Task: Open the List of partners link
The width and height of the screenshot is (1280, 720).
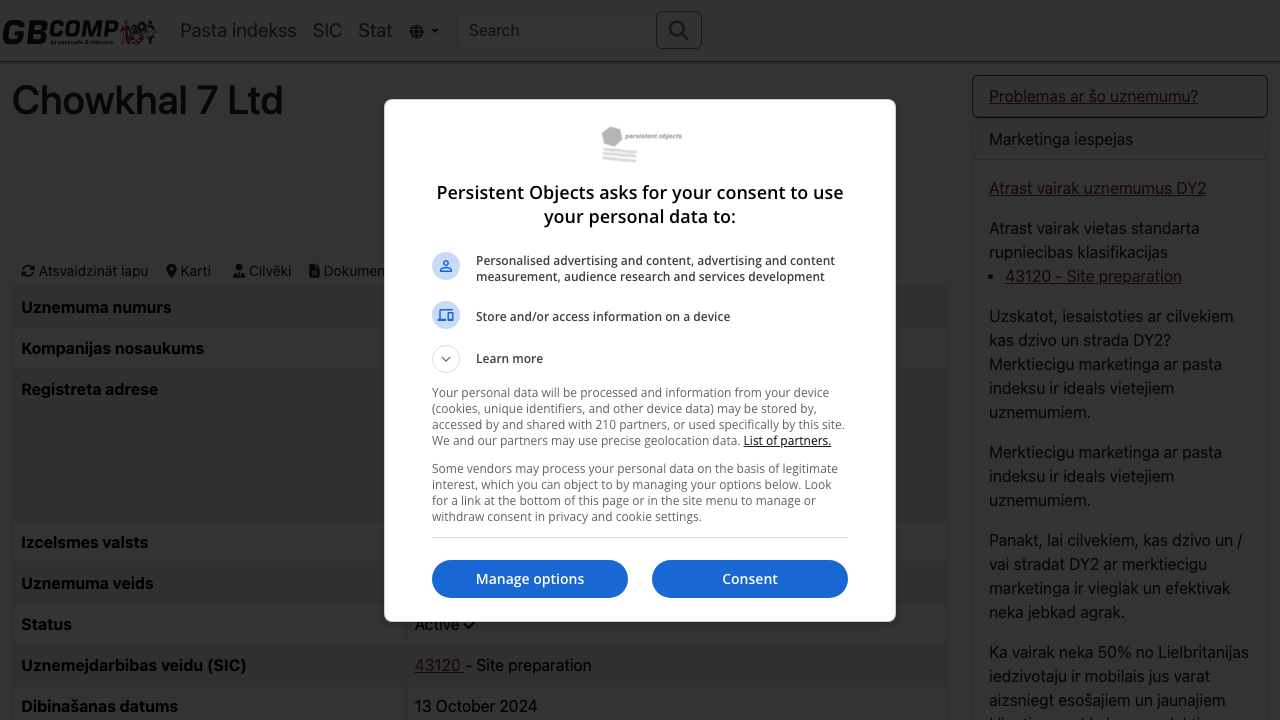Action: [787, 441]
